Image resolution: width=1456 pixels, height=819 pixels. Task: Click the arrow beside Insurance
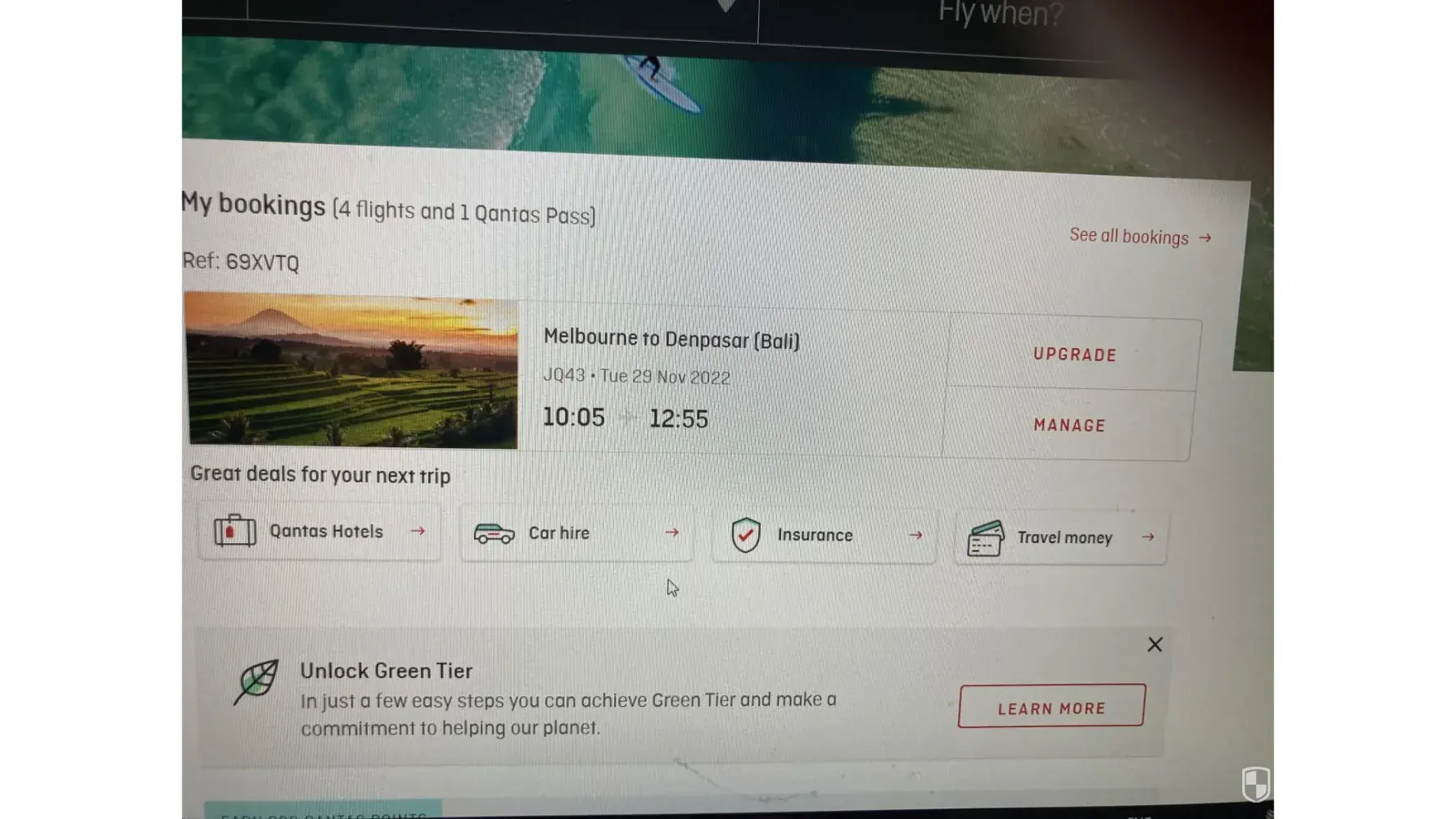click(x=916, y=535)
